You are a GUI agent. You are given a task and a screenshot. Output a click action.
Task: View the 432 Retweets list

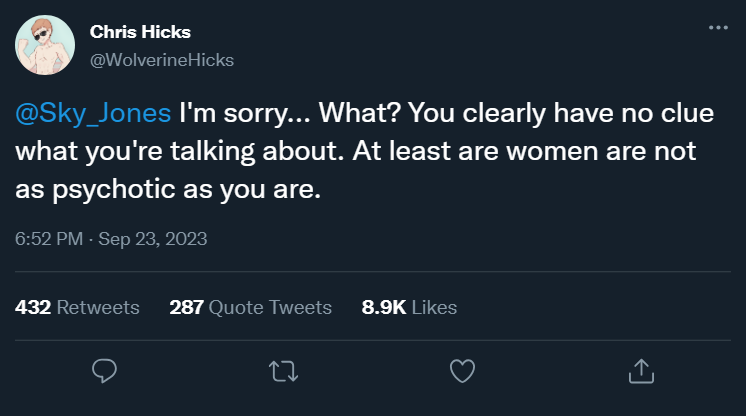point(78,307)
